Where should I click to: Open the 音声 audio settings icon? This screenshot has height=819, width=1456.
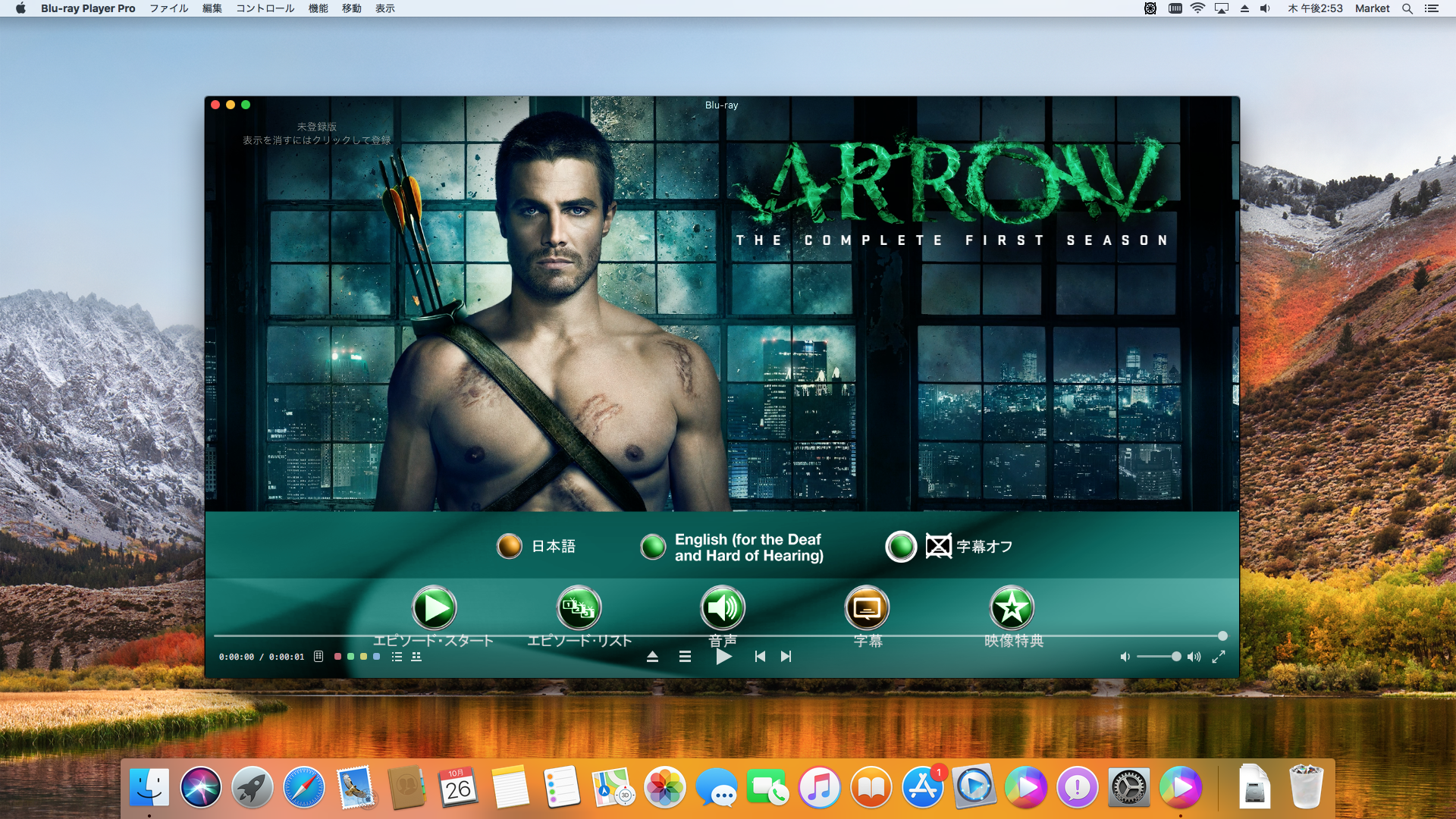point(723,607)
